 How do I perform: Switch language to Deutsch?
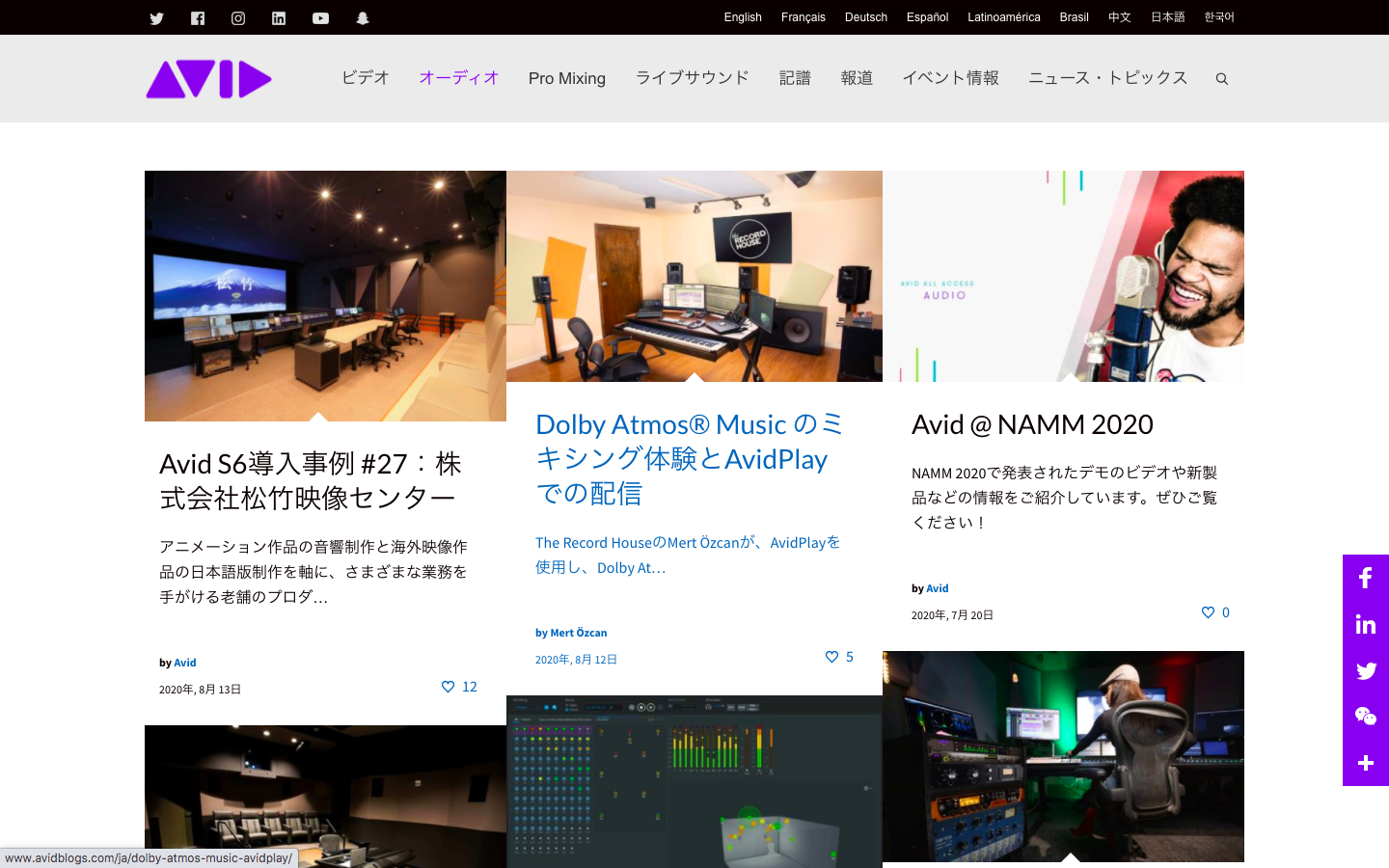[866, 17]
